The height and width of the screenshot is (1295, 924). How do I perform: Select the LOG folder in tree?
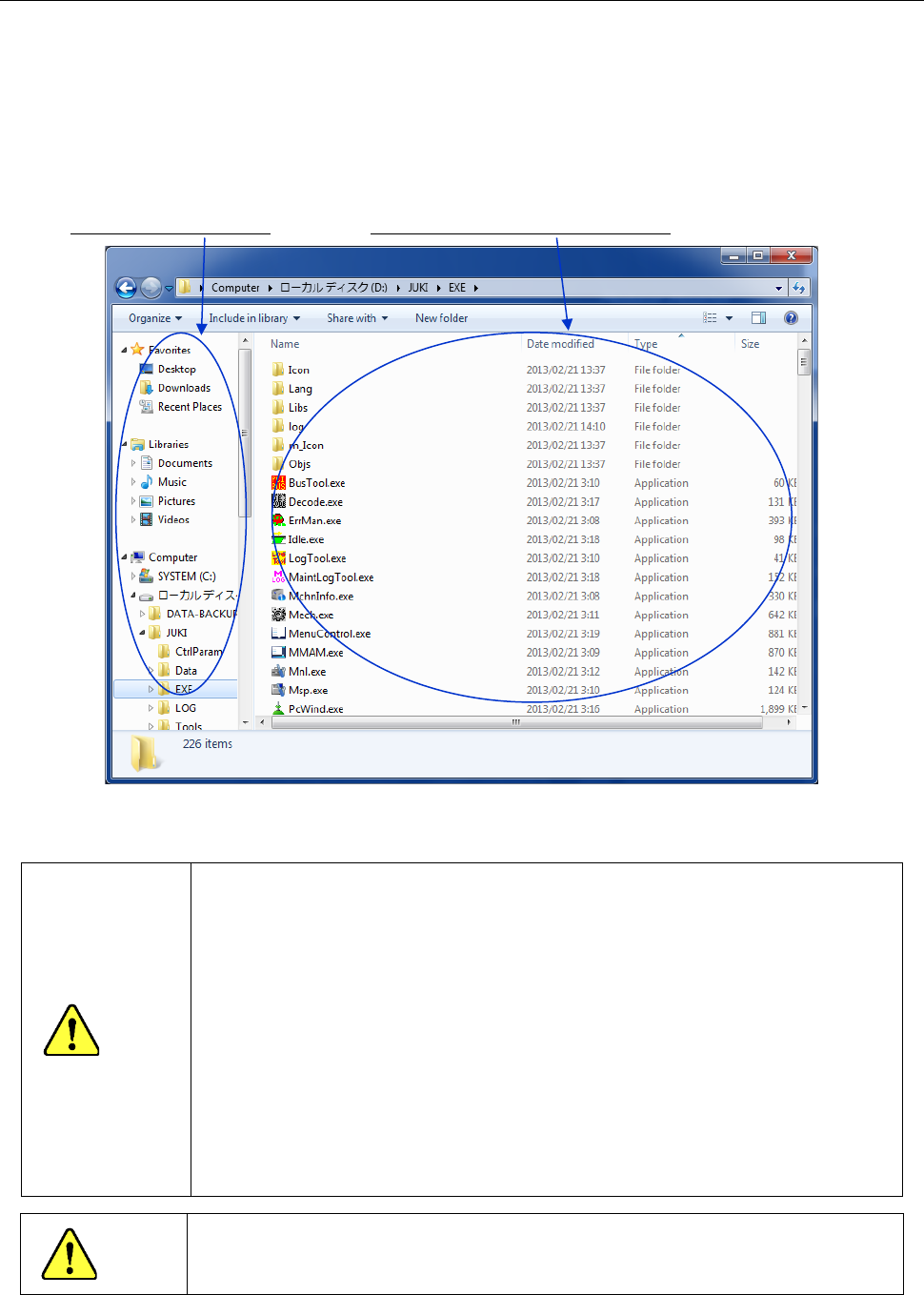(177, 708)
